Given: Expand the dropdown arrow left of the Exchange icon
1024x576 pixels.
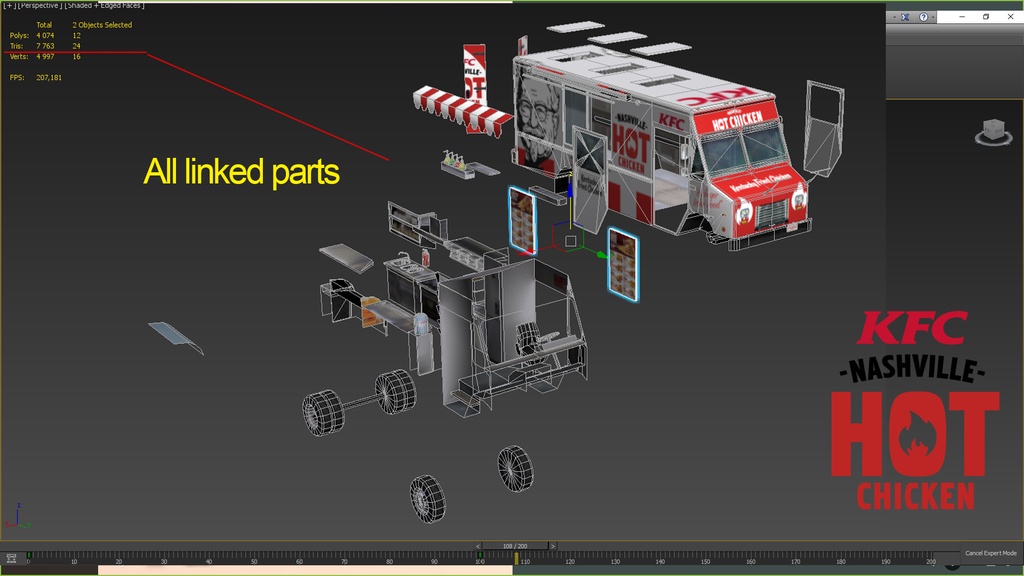Looking at the screenshot, I should [893, 17].
